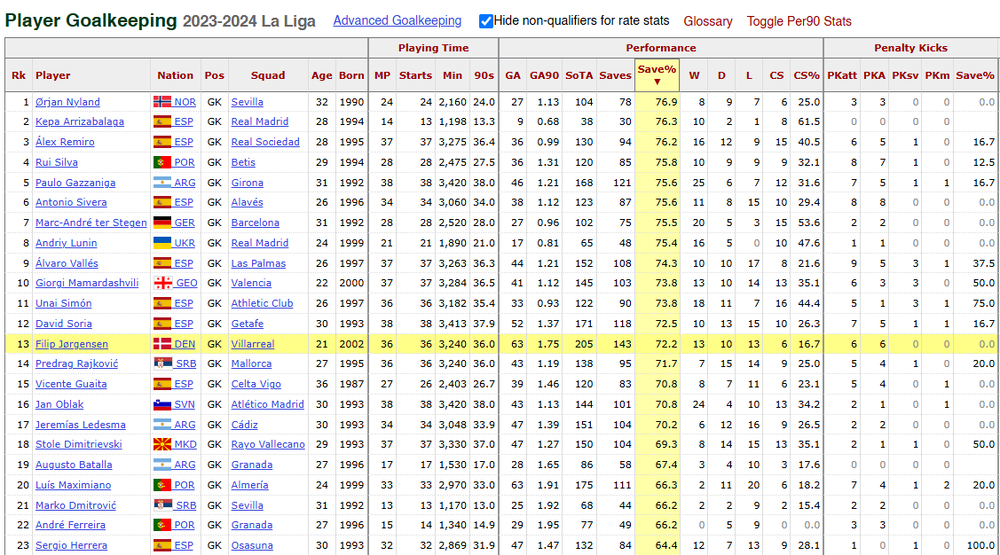Screen dimensions: 1000x555
Task: Open Villarreal squad page
Action: point(253,344)
